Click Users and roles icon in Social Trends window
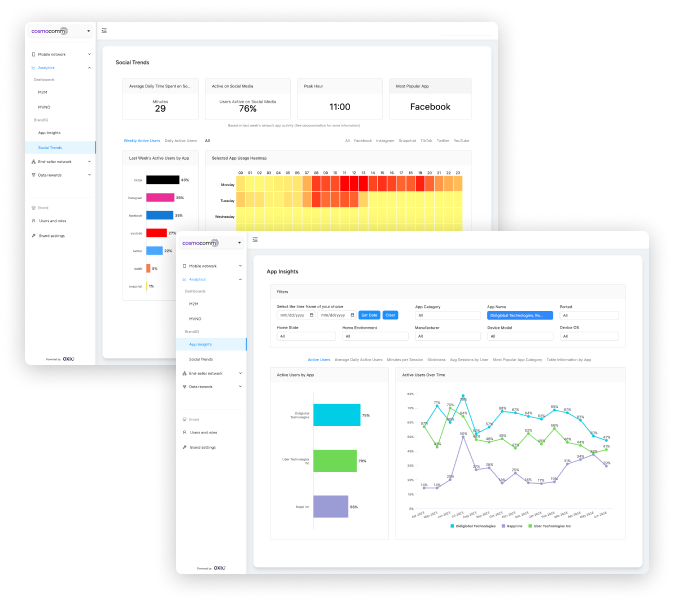The height and width of the screenshot is (604, 674). coord(34,221)
